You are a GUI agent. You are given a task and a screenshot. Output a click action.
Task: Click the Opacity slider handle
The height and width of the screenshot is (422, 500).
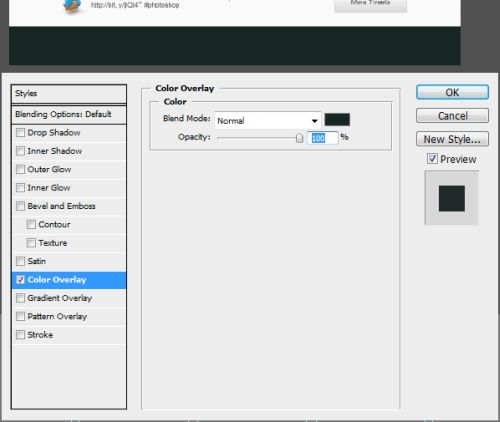pyautogui.click(x=299, y=138)
